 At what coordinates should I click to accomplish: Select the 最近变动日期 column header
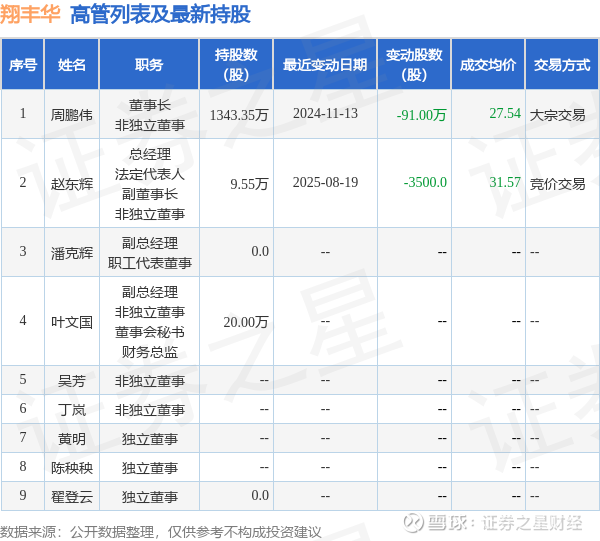[x=325, y=64]
